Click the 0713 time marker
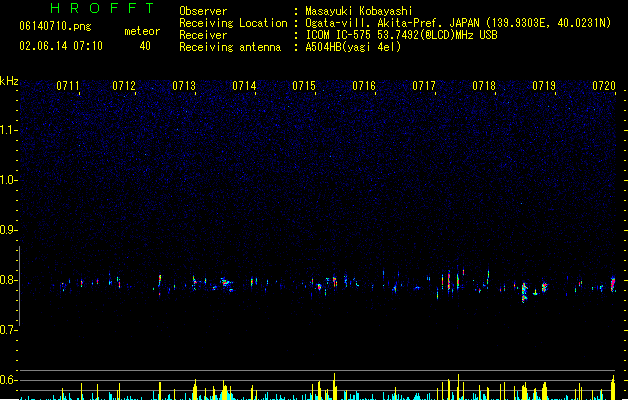Screen dimensions: 629x400 pos(184,86)
